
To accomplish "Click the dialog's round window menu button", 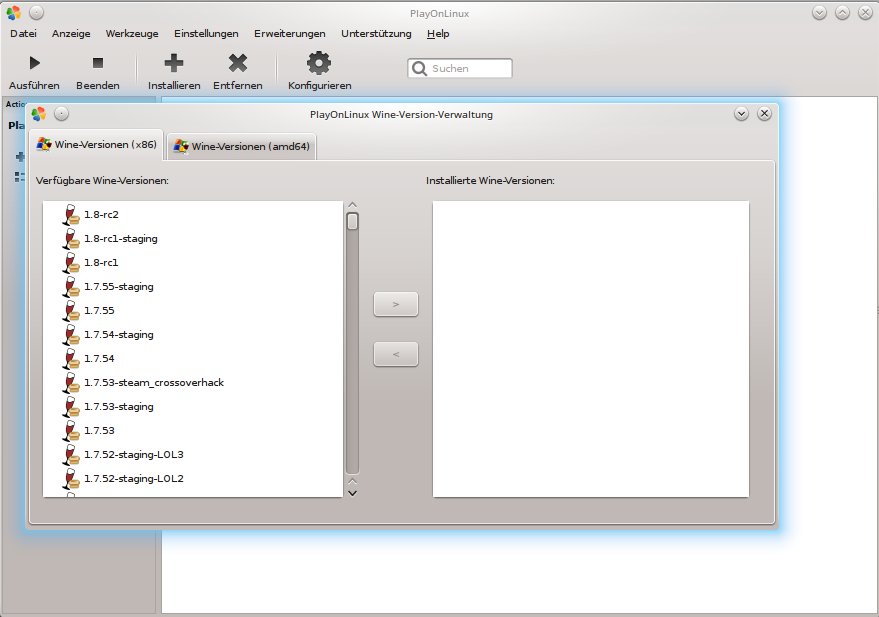I will pyautogui.click(x=62, y=114).
